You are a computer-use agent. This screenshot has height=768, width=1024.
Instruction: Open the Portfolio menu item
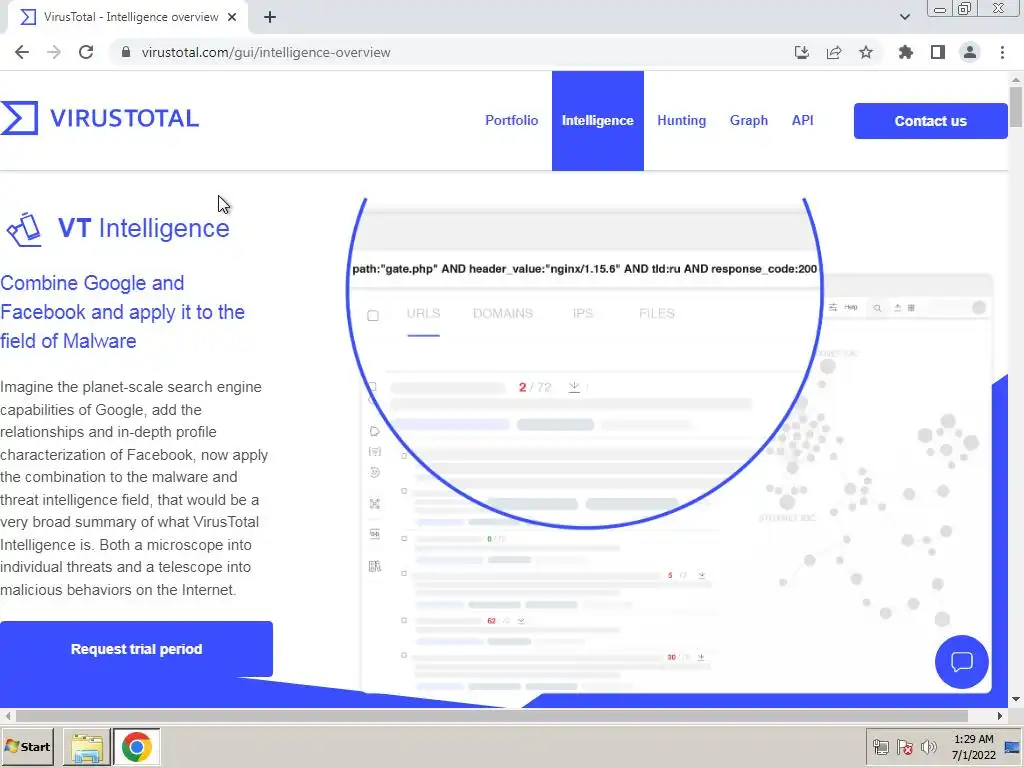click(511, 120)
